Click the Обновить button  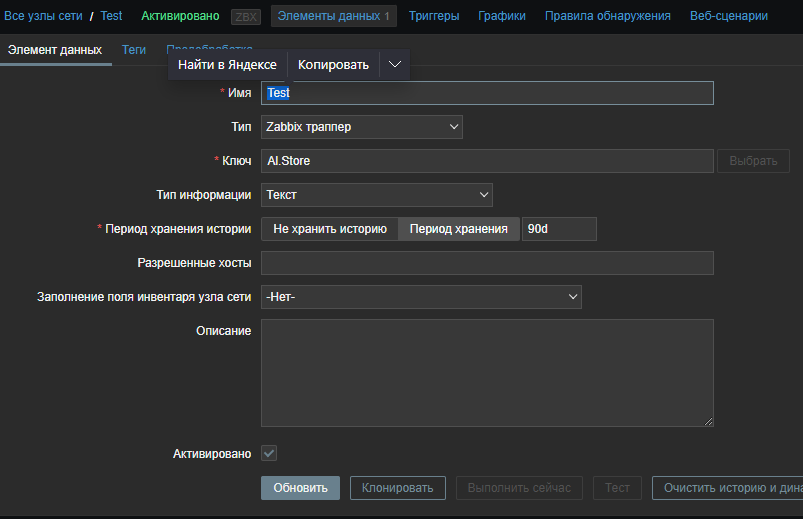pyautogui.click(x=300, y=488)
